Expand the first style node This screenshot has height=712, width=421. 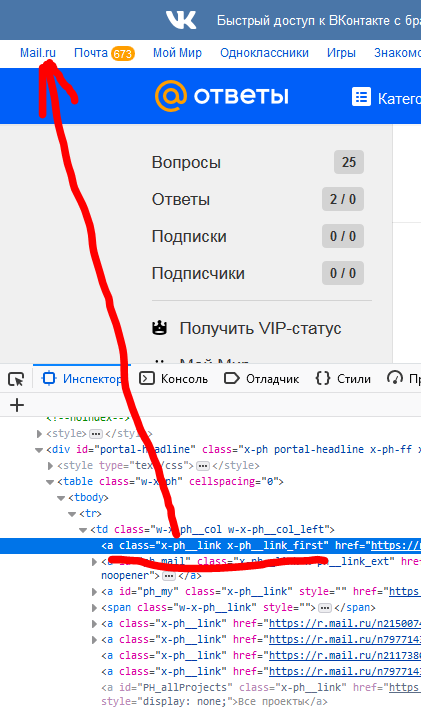pyautogui.click(x=40, y=434)
